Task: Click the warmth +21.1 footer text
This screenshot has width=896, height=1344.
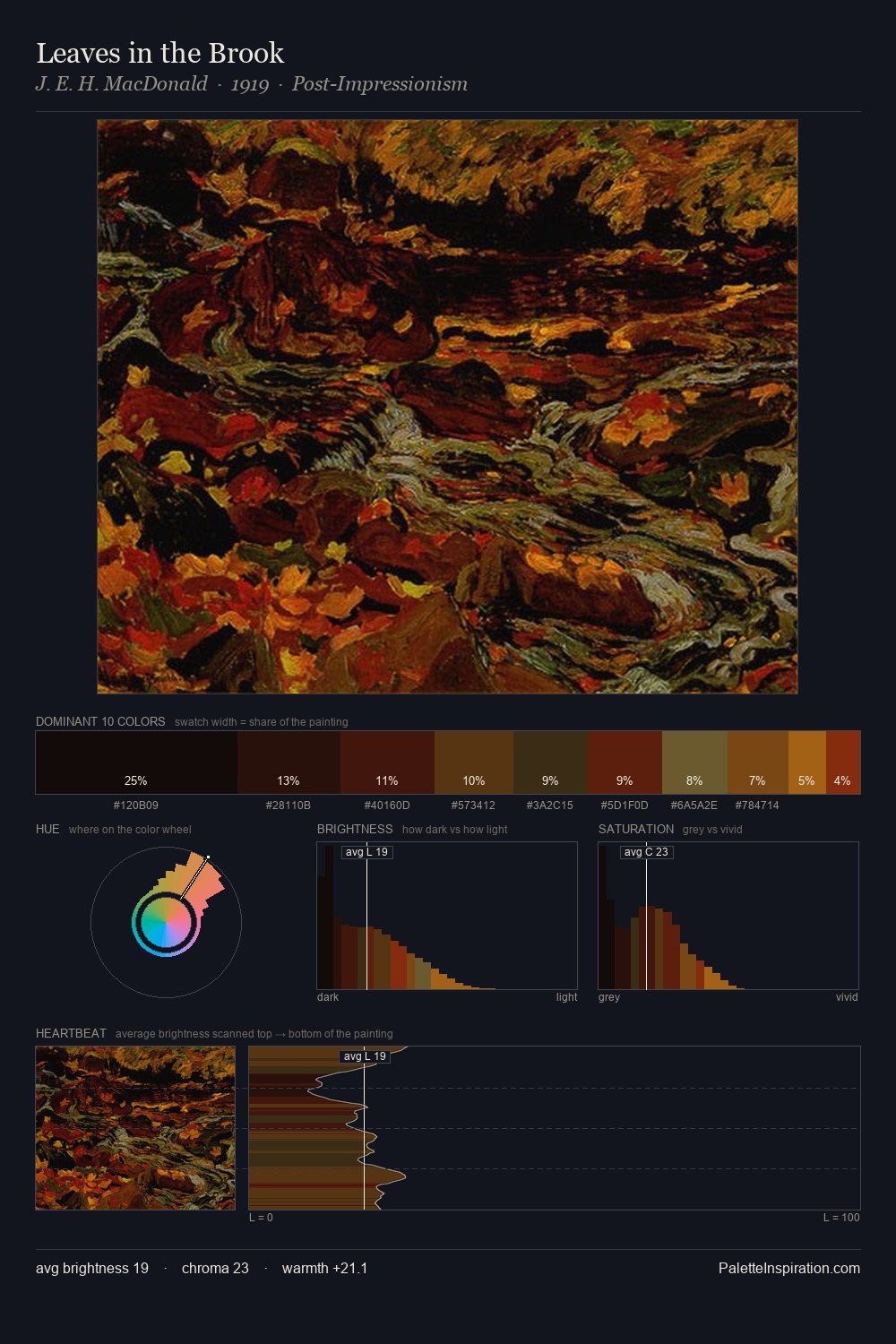Action: pos(324,1269)
